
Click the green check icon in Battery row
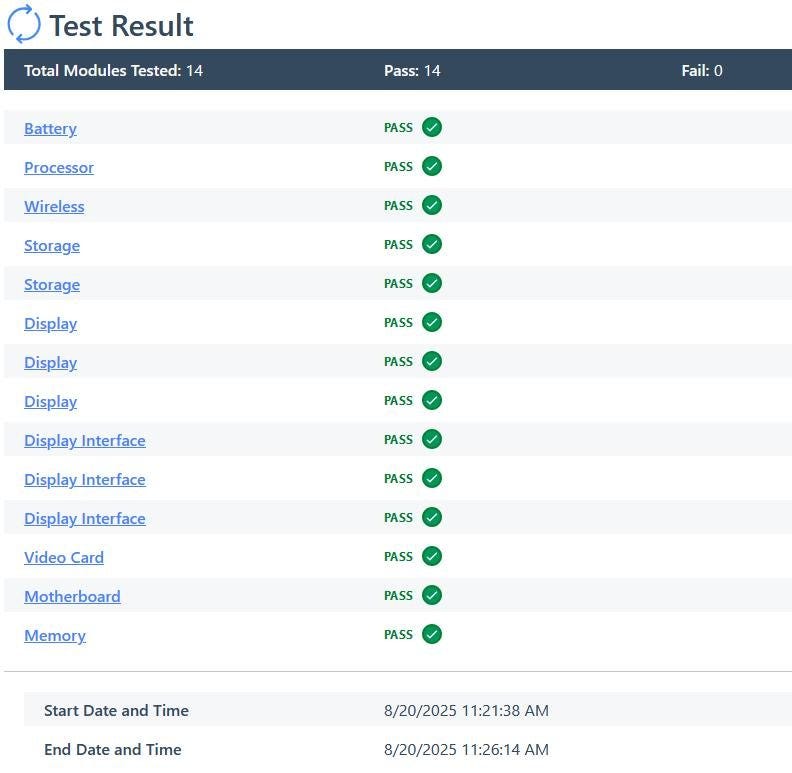point(432,127)
